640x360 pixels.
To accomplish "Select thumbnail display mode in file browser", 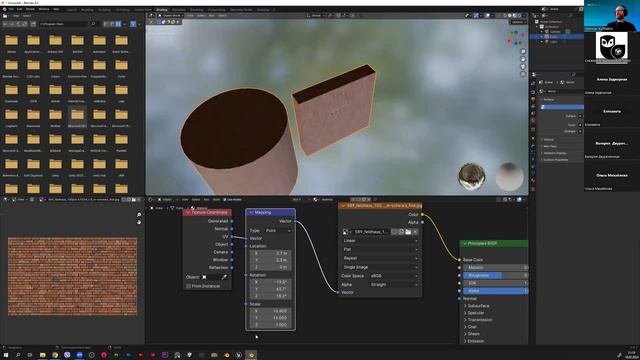I will coord(118,24).
